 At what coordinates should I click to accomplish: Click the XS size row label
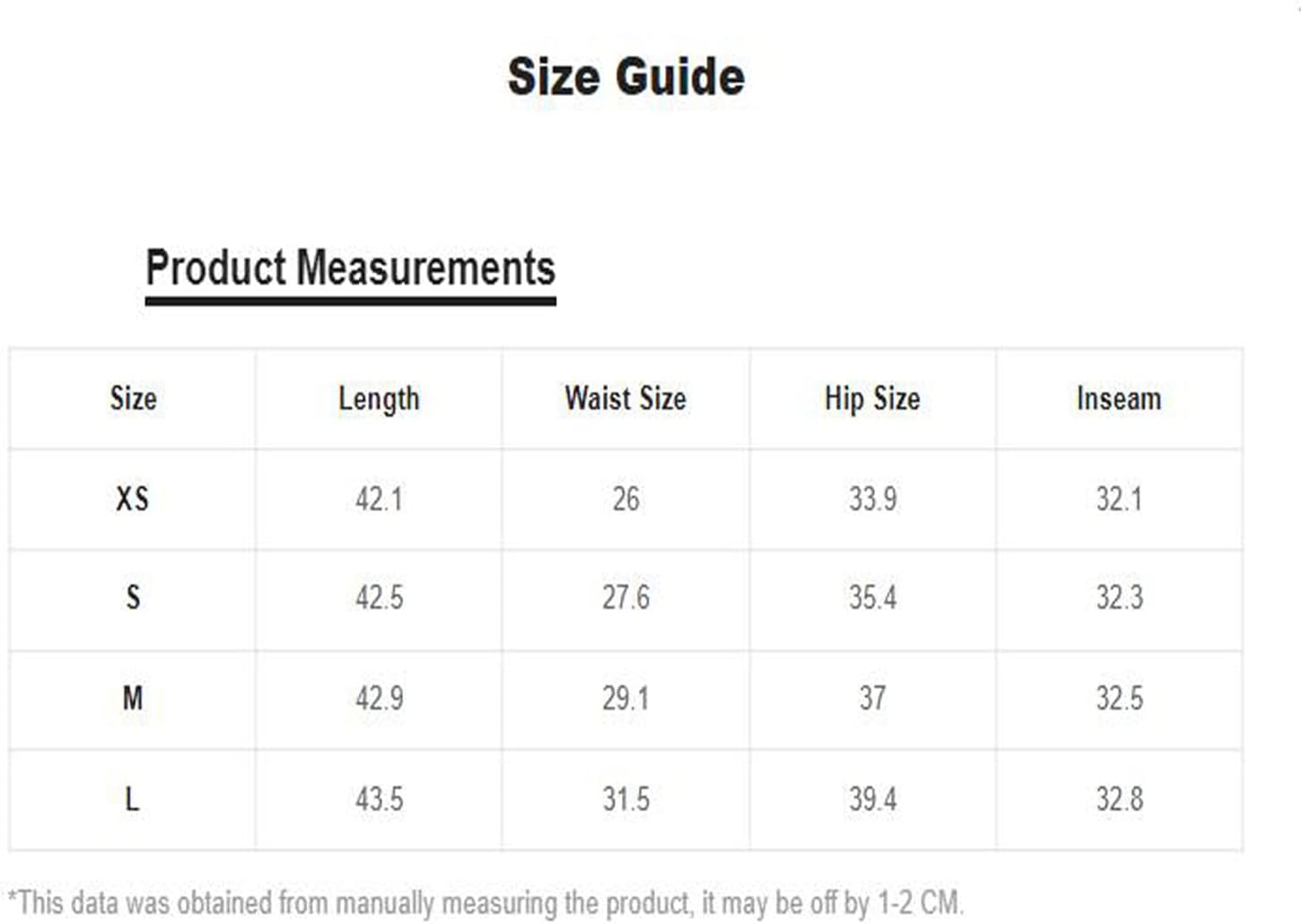132,499
